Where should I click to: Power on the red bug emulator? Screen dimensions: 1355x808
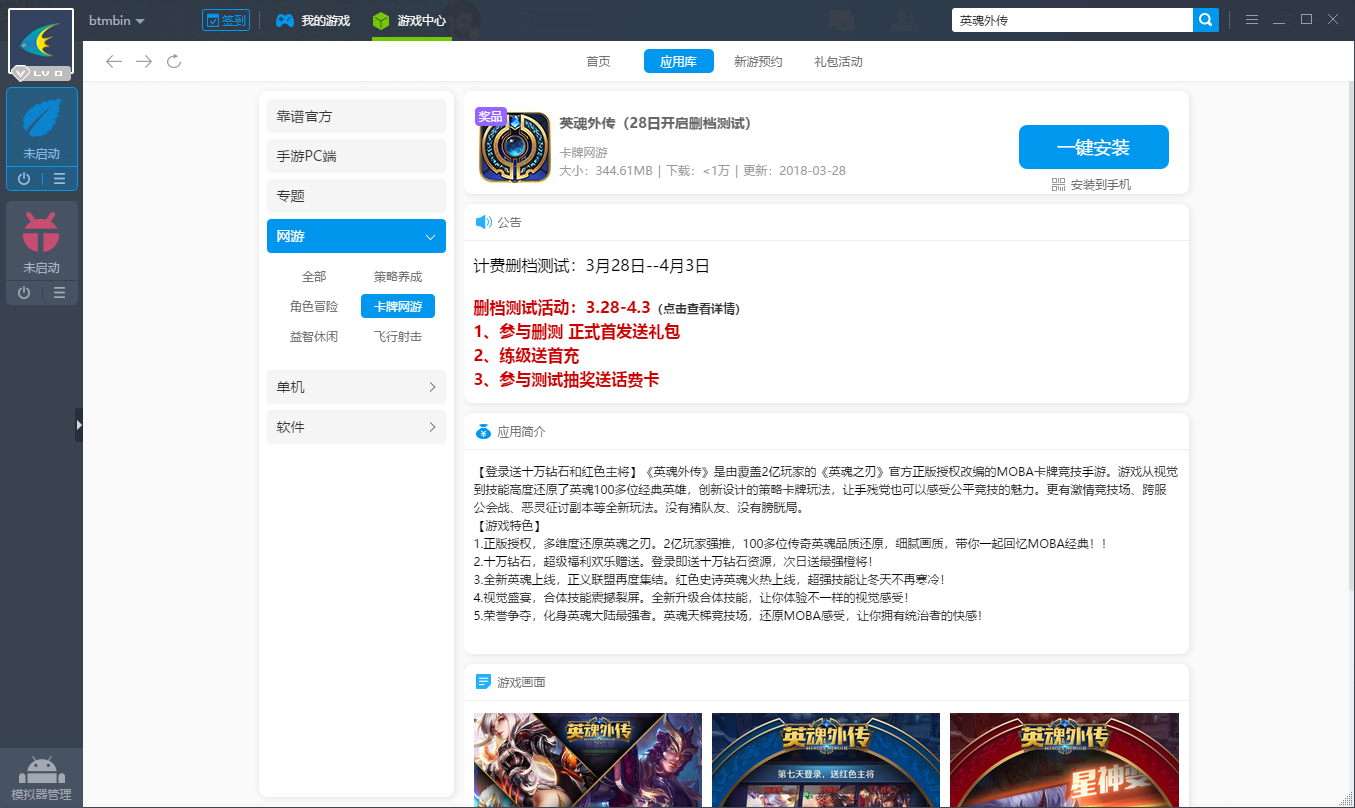pyautogui.click(x=24, y=293)
